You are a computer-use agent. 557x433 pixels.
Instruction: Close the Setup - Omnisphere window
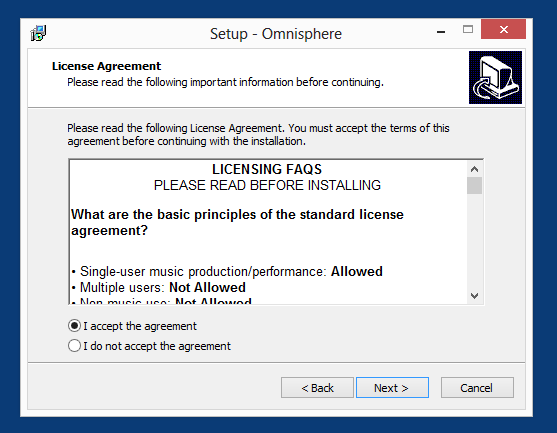tap(503, 29)
